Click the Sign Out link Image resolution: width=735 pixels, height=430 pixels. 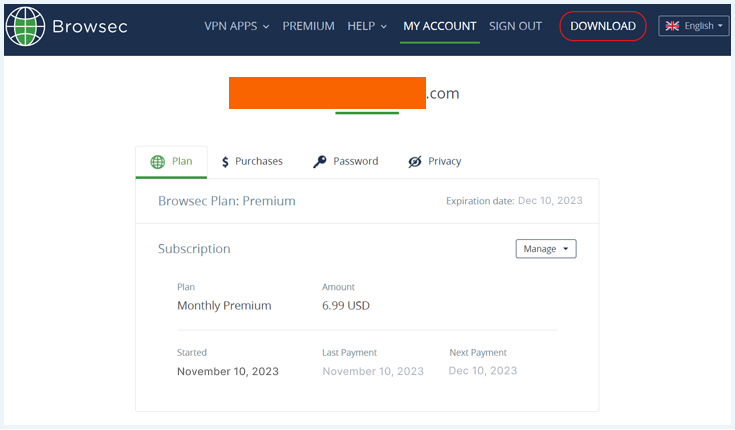pos(514,26)
